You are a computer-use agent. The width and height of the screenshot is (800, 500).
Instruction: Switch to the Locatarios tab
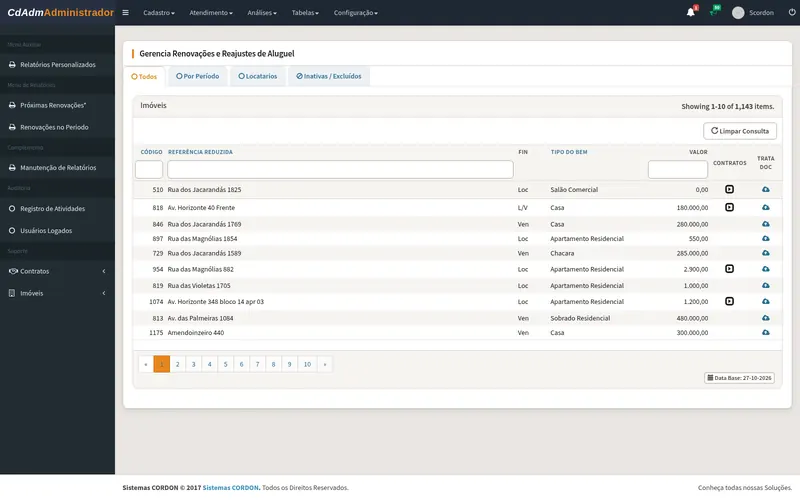tap(258, 76)
